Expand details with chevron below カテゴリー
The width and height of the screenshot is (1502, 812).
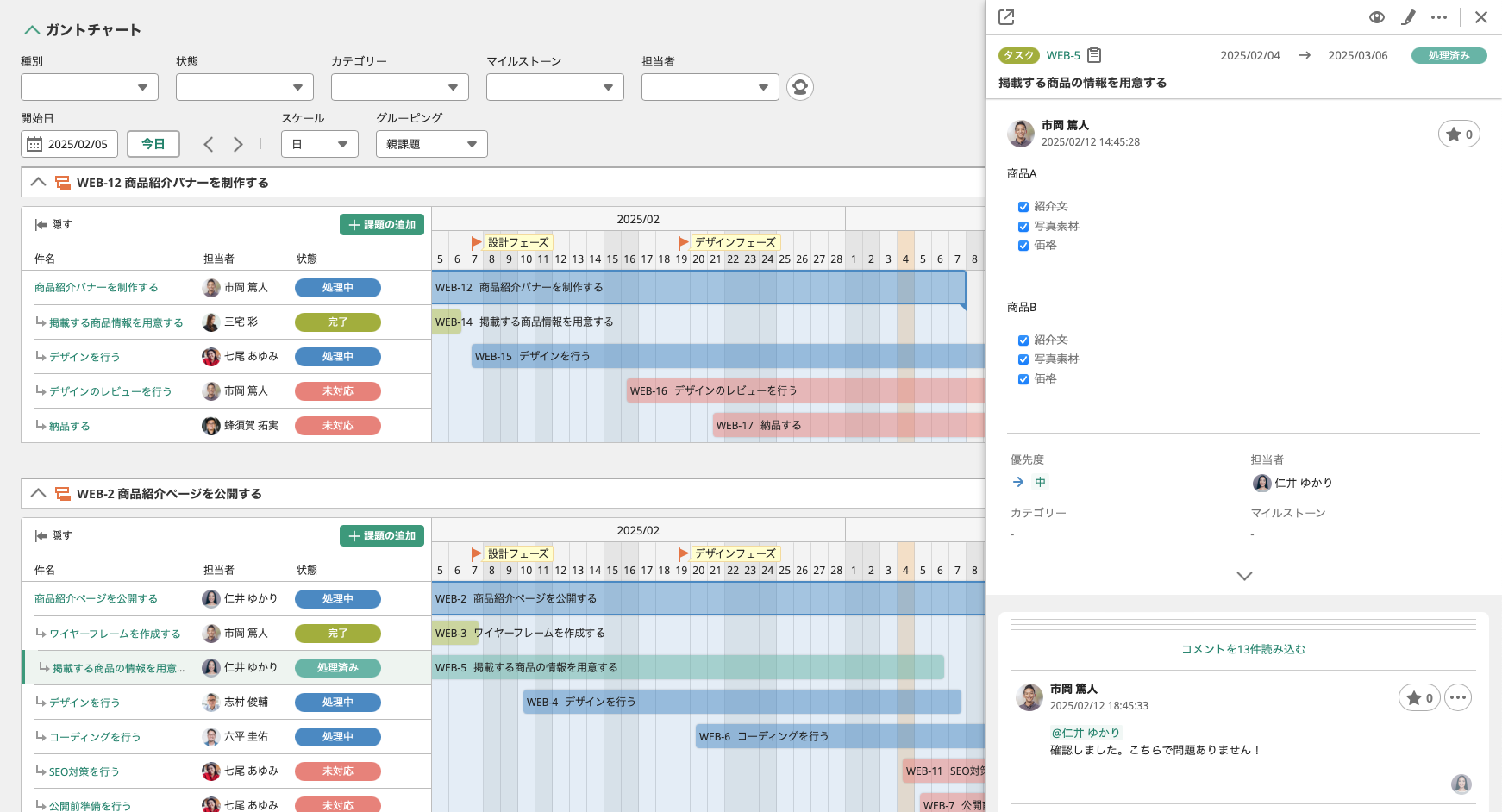click(1244, 576)
